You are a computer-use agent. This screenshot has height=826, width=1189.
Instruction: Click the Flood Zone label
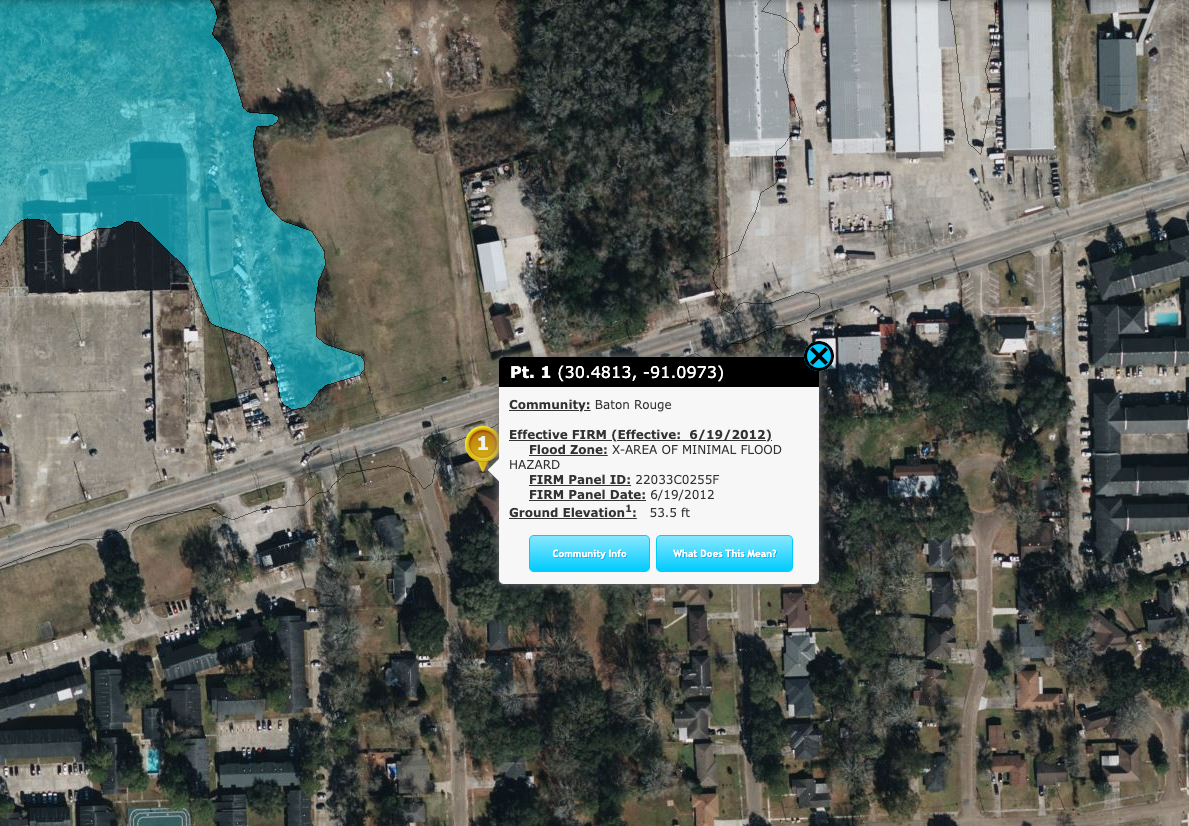pyautogui.click(x=568, y=450)
